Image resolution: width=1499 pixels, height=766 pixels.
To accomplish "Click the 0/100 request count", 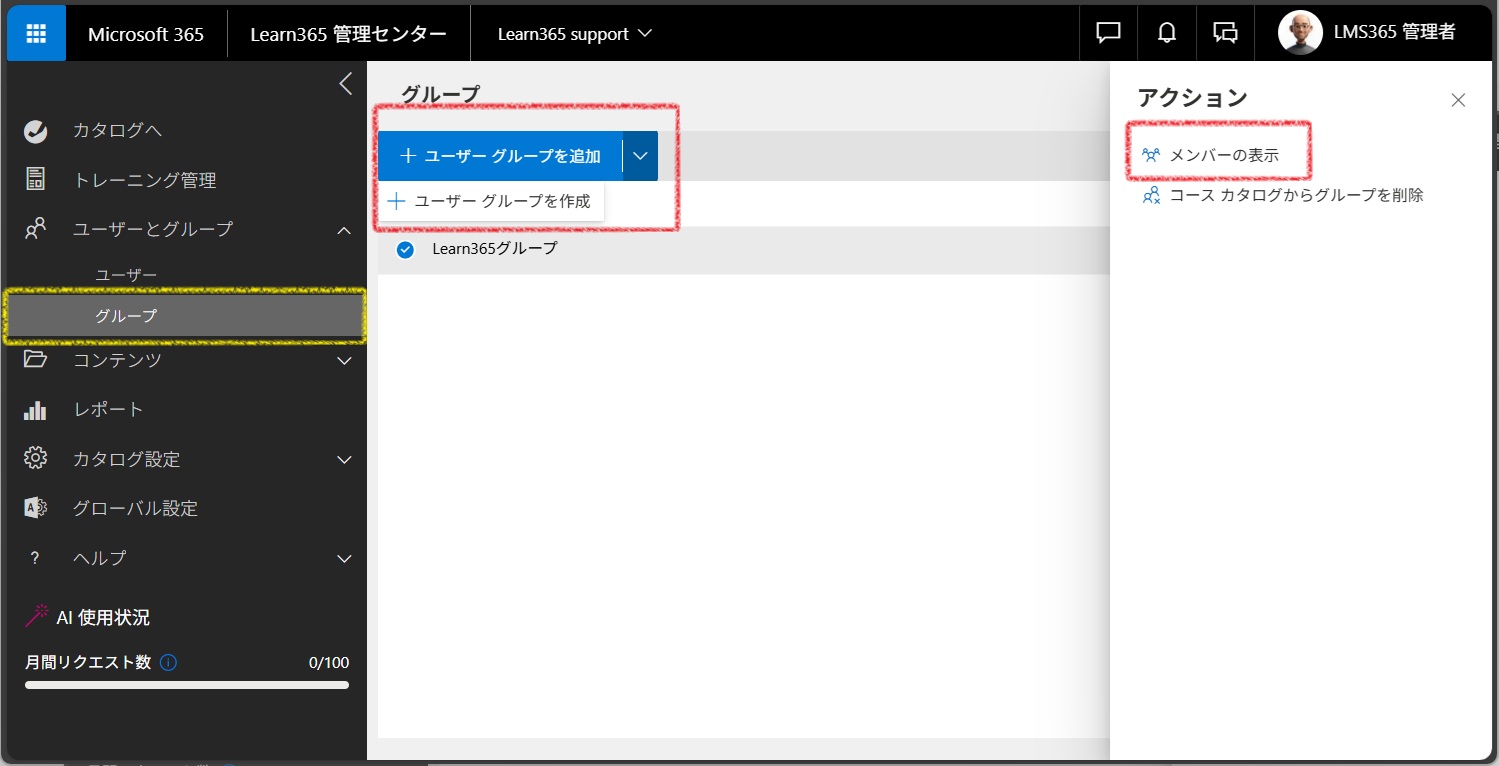I will coord(329,663).
